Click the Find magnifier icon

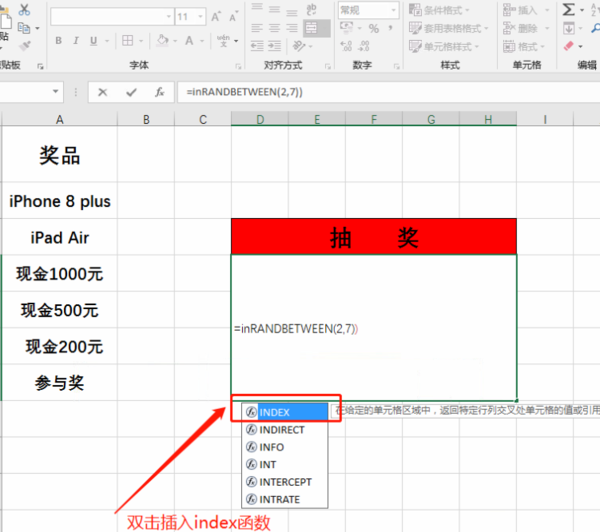[595, 28]
